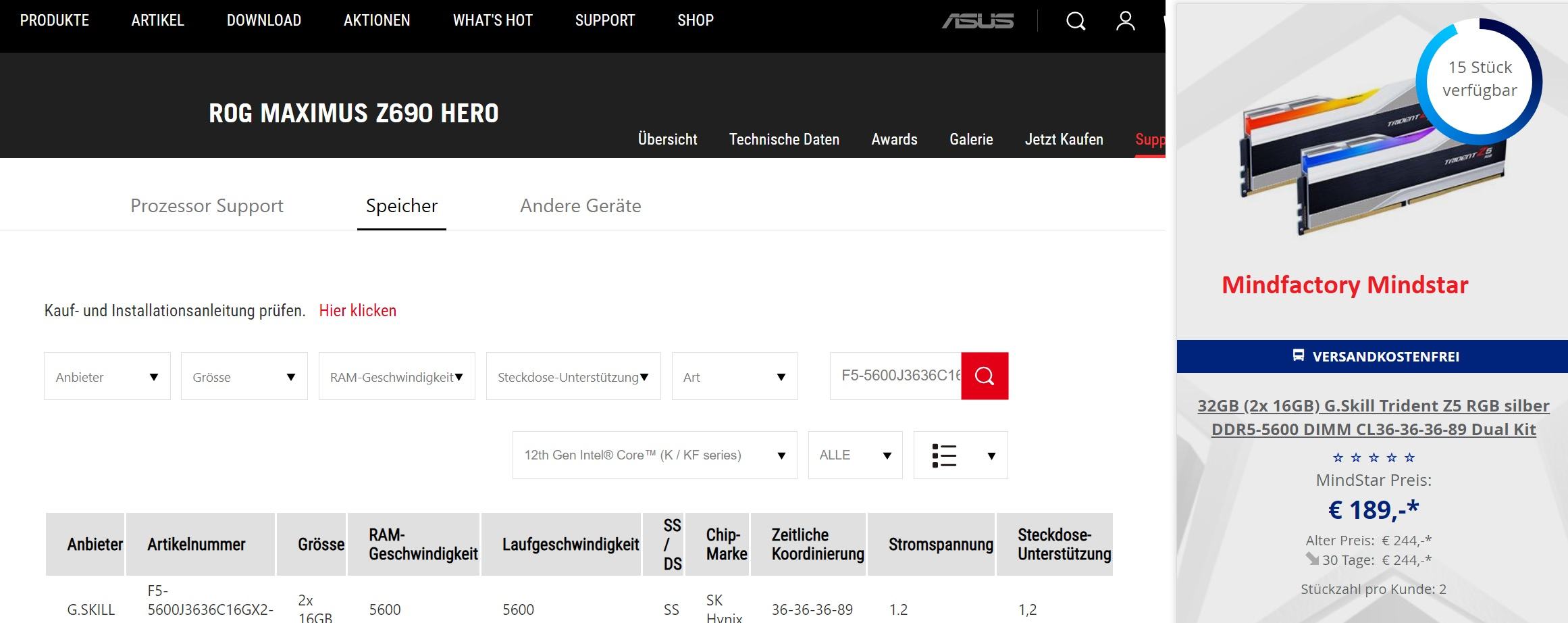
Task: Click the 1.2 voltage cell
Action: coord(899,609)
